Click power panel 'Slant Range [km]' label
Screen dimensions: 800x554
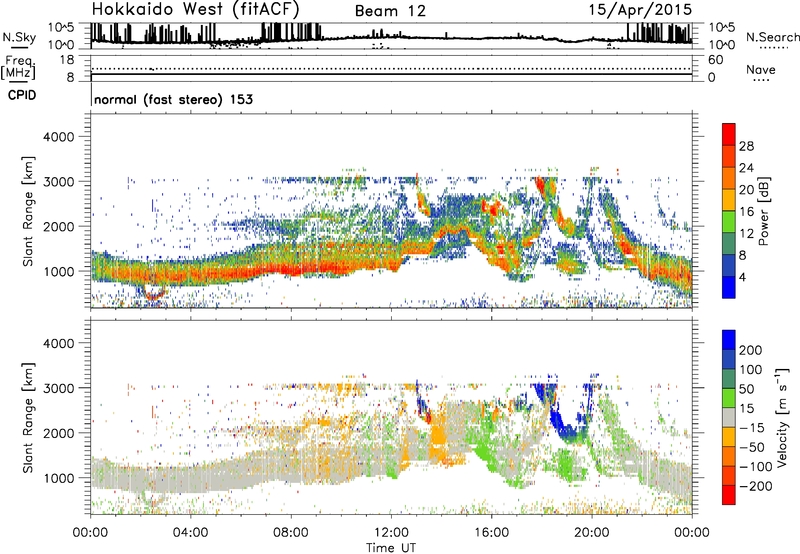[28, 211]
